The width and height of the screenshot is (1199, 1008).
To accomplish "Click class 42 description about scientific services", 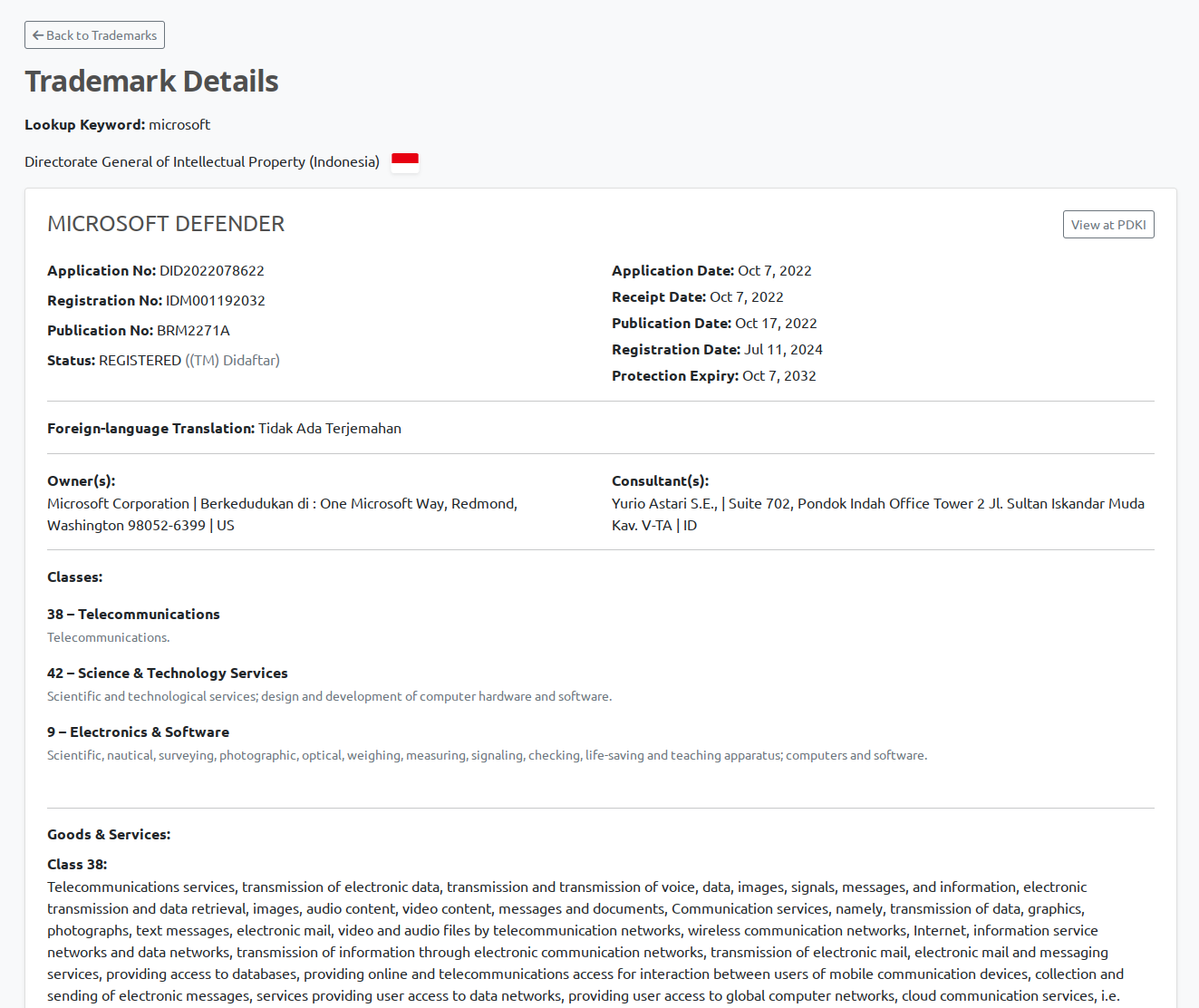I will tap(329, 697).
